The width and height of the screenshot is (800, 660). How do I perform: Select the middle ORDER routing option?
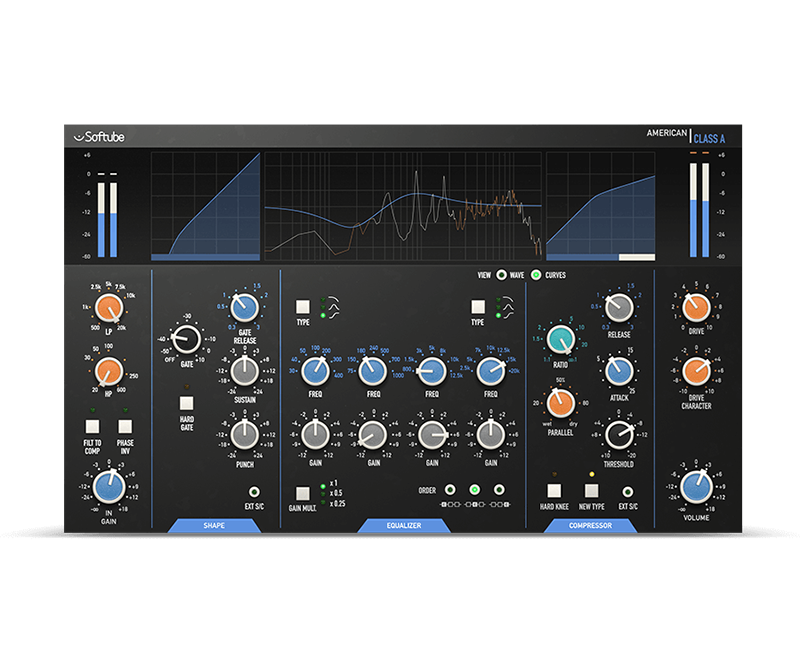[x=474, y=490]
